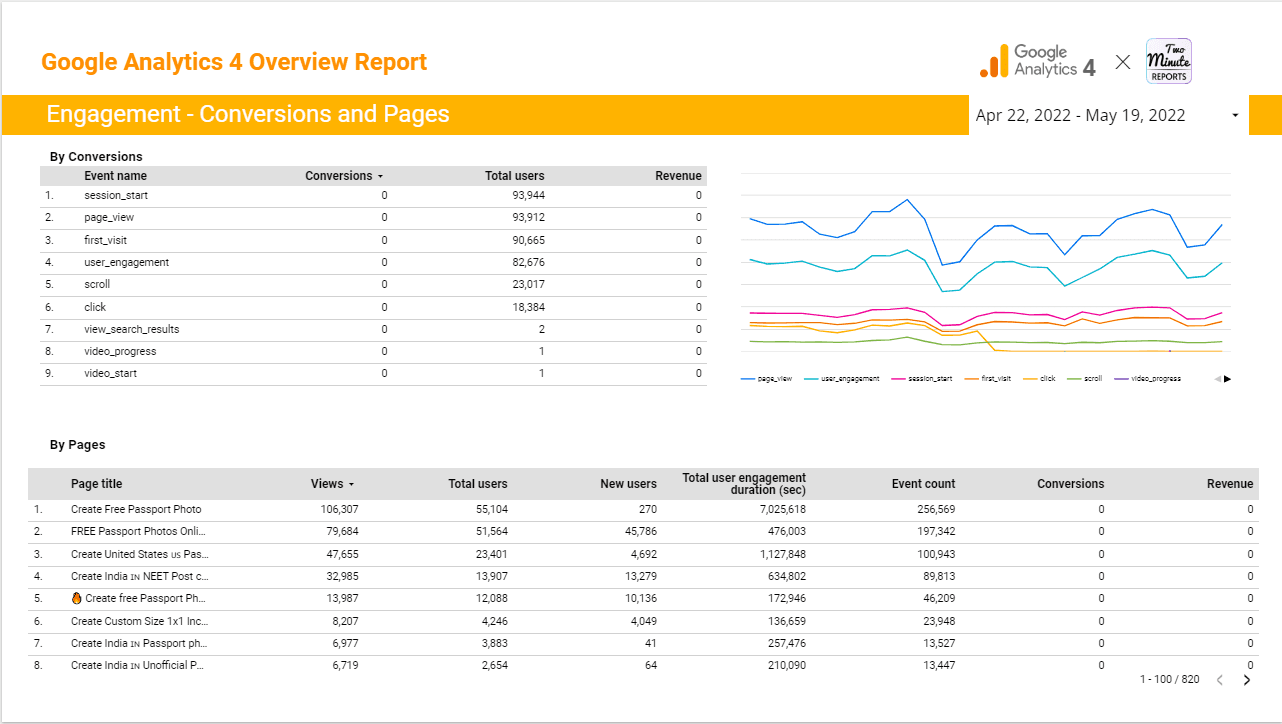Image resolution: width=1282 pixels, height=724 pixels.
Task: Click engagement duration value 7,025,618
Action: [x=782, y=510]
